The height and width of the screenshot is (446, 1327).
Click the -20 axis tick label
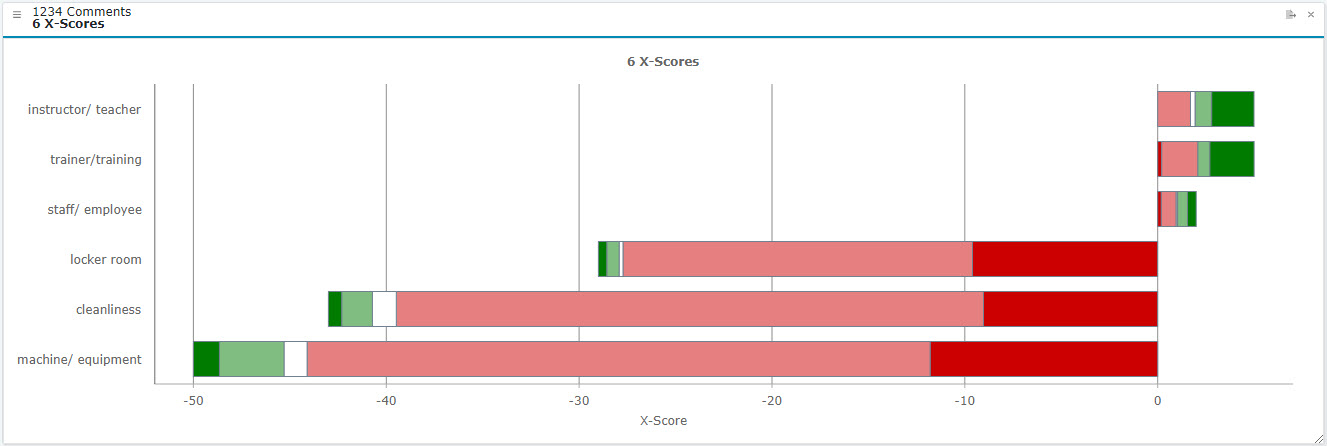pos(772,399)
